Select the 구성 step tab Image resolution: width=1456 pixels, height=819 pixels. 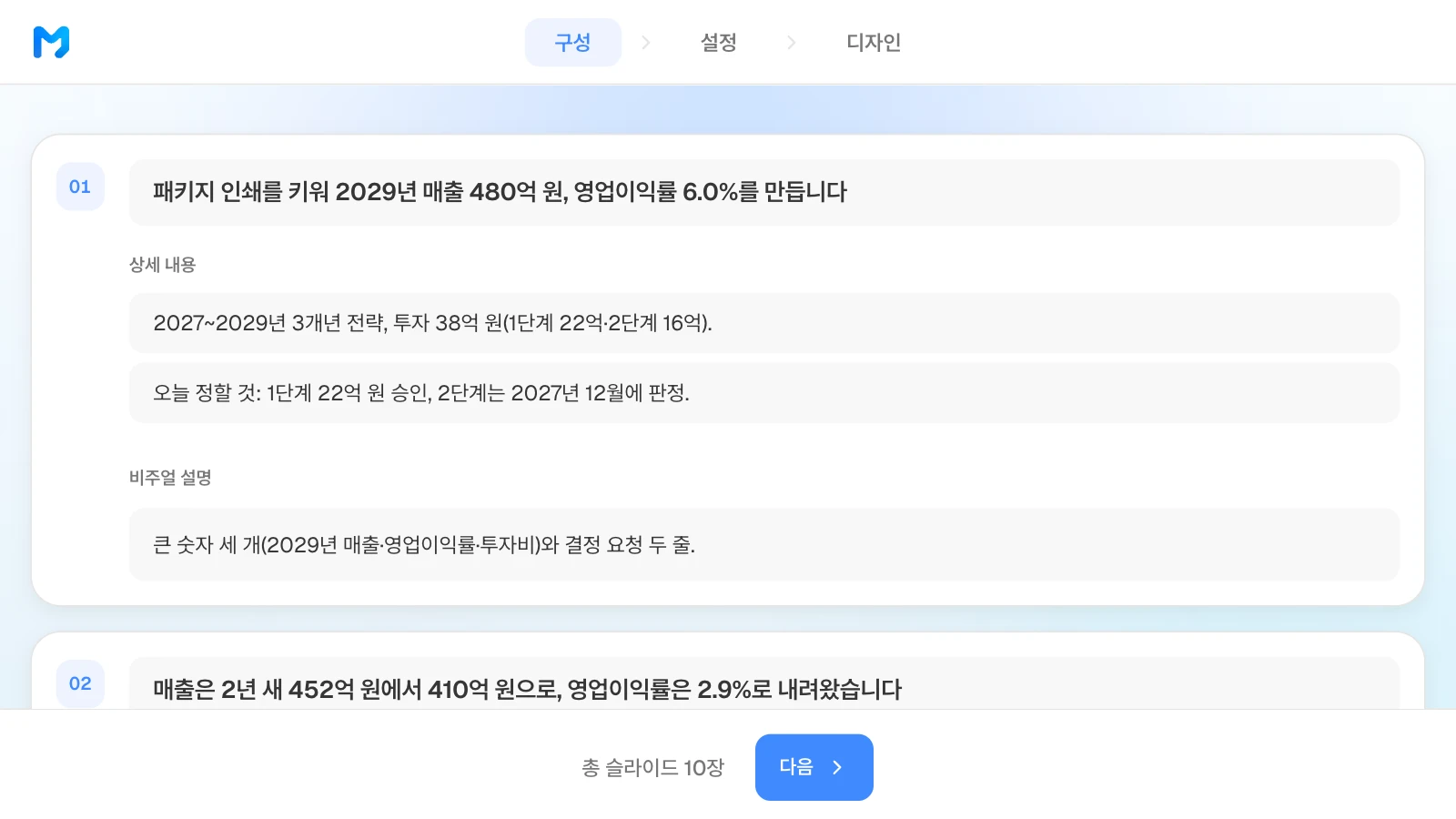pyautogui.click(x=573, y=42)
